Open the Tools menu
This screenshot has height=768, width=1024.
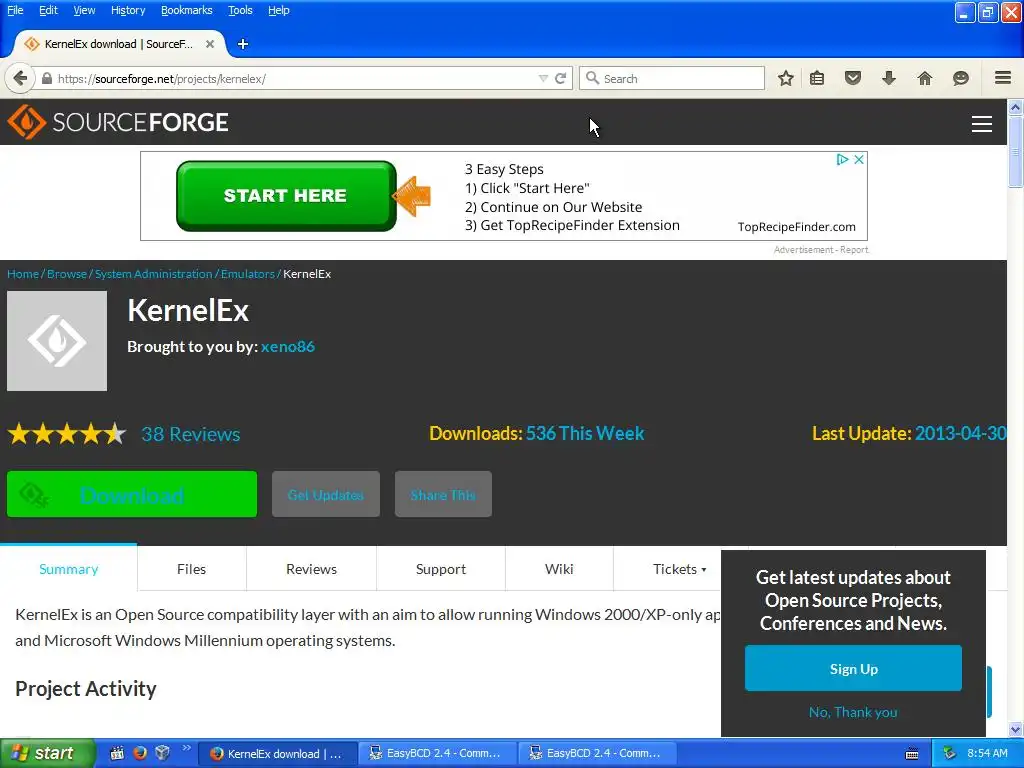coord(240,10)
